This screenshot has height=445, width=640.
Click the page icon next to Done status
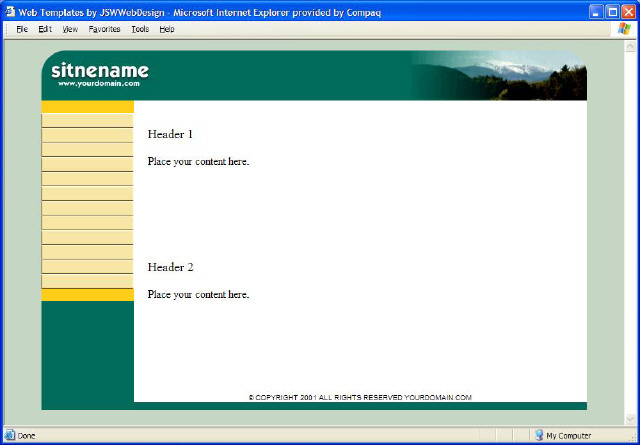[10, 435]
